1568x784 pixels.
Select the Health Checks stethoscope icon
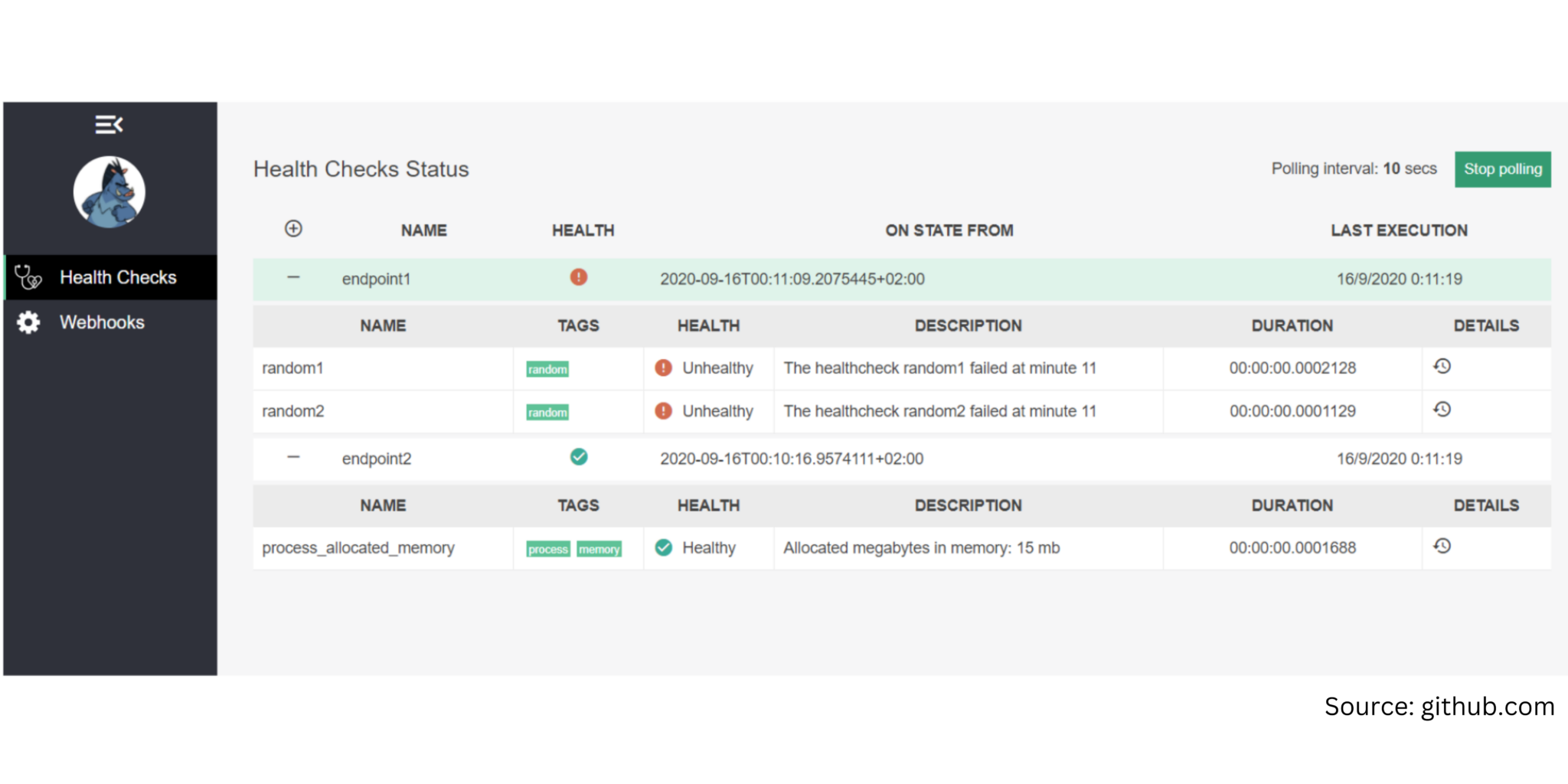pyautogui.click(x=28, y=277)
